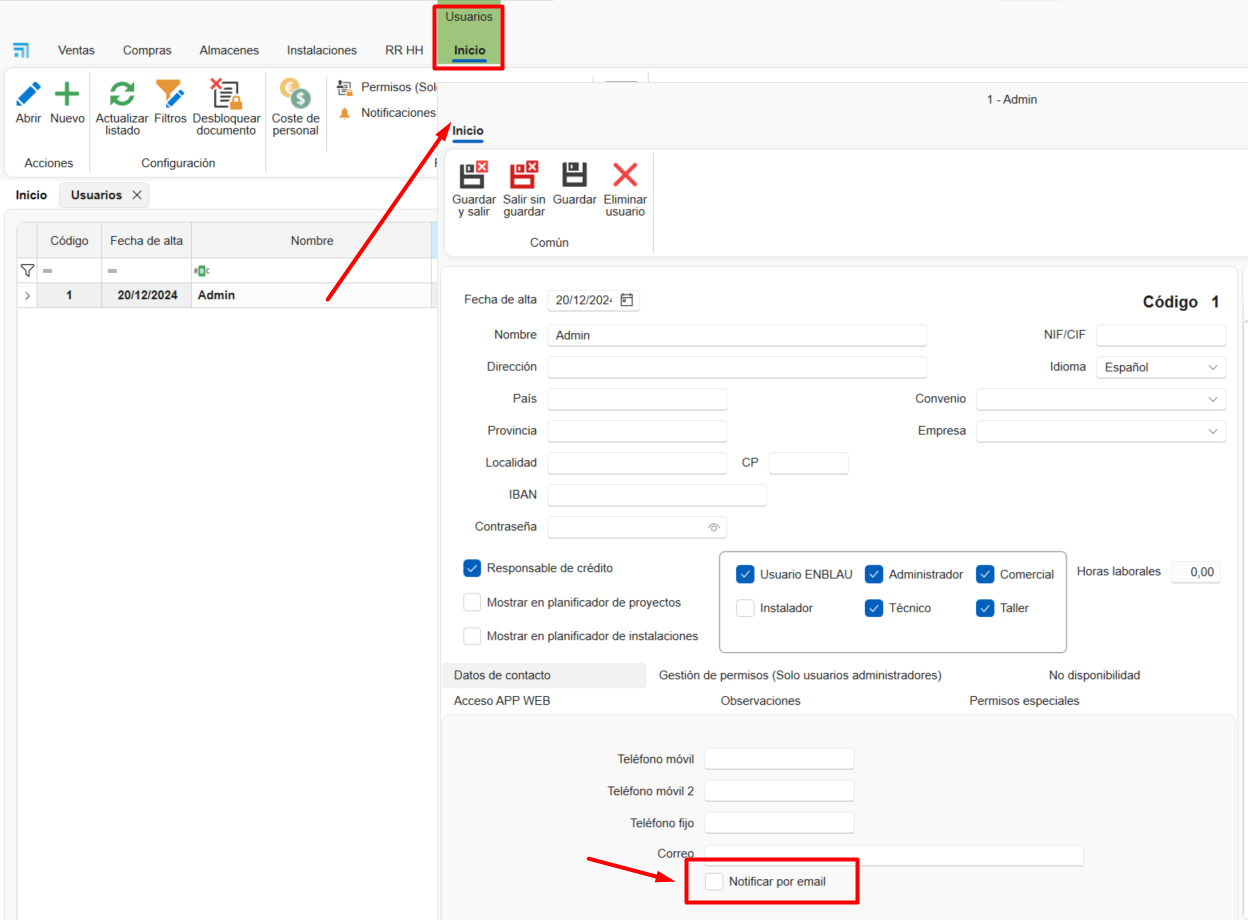The height and width of the screenshot is (920, 1248).
Task: Open the Permisos especiales tab
Action: pyautogui.click(x=1024, y=701)
